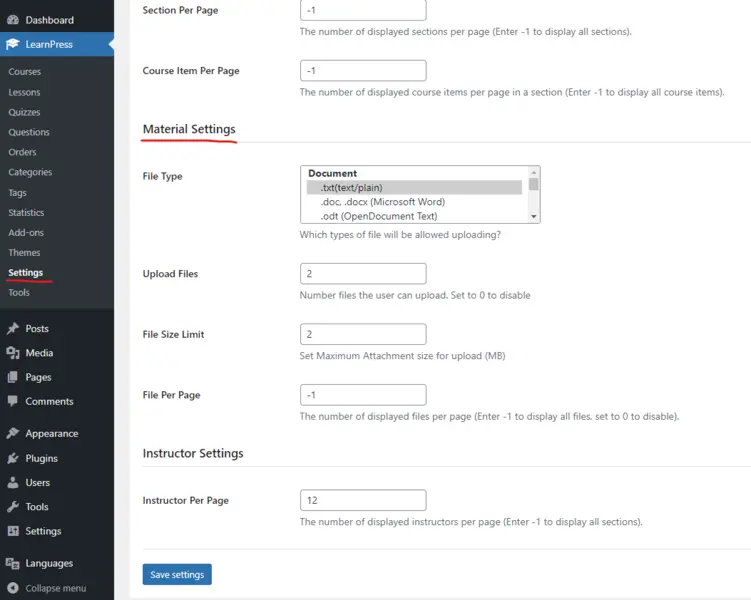Image resolution: width=751 pixels, height=600 pixels.
Task: Focus the Upload Files number field
Action: click(x=363, y=273)
